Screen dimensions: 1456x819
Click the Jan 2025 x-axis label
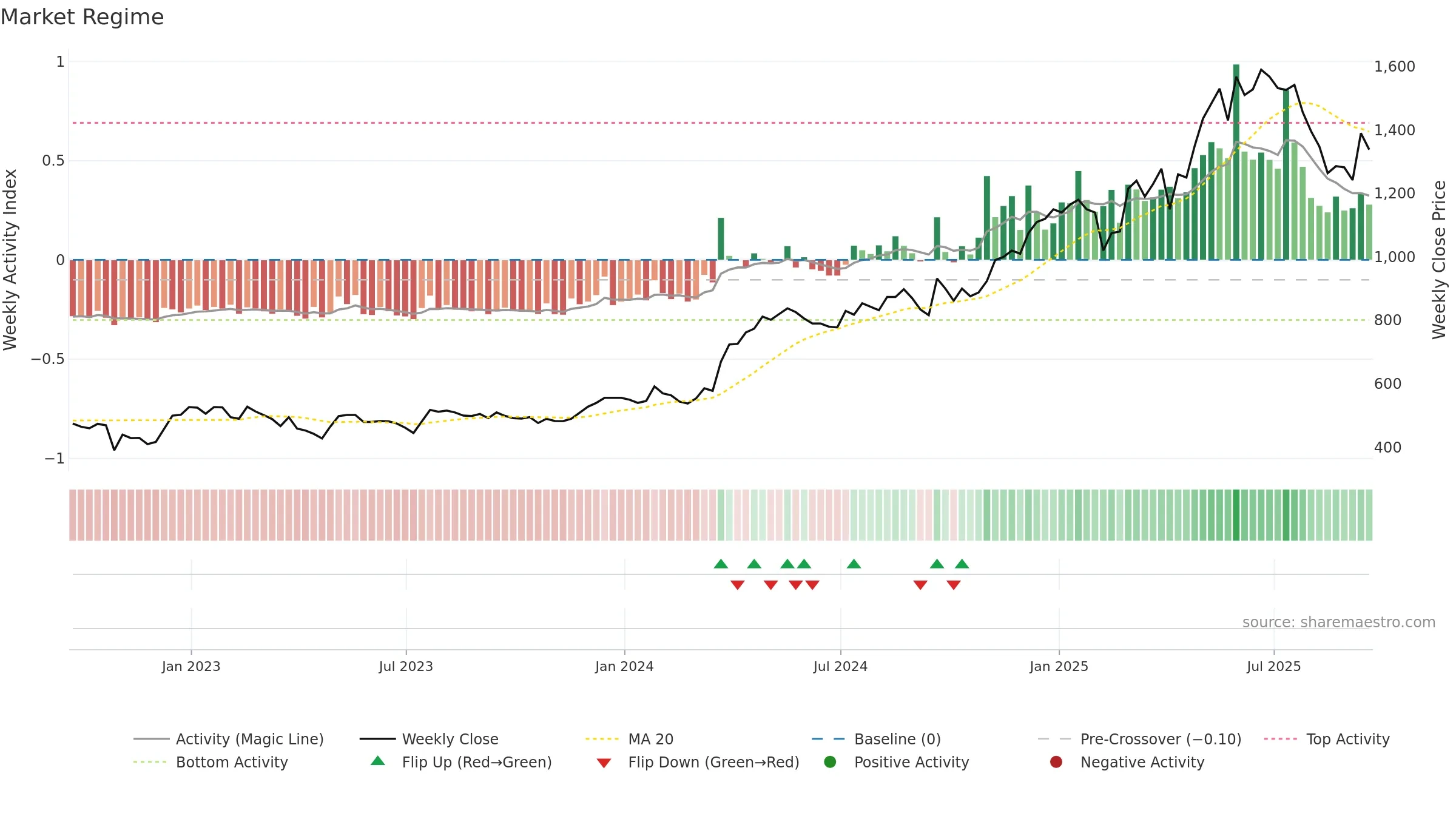[x=1059, y=666]
